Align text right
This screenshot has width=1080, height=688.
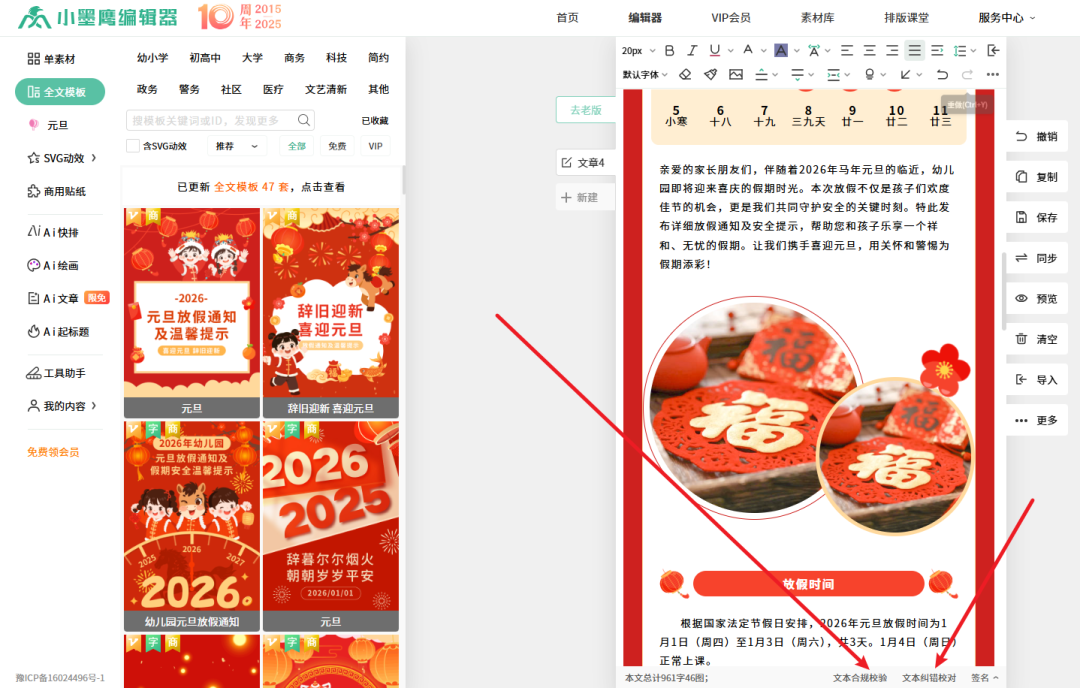coord(892,50)
